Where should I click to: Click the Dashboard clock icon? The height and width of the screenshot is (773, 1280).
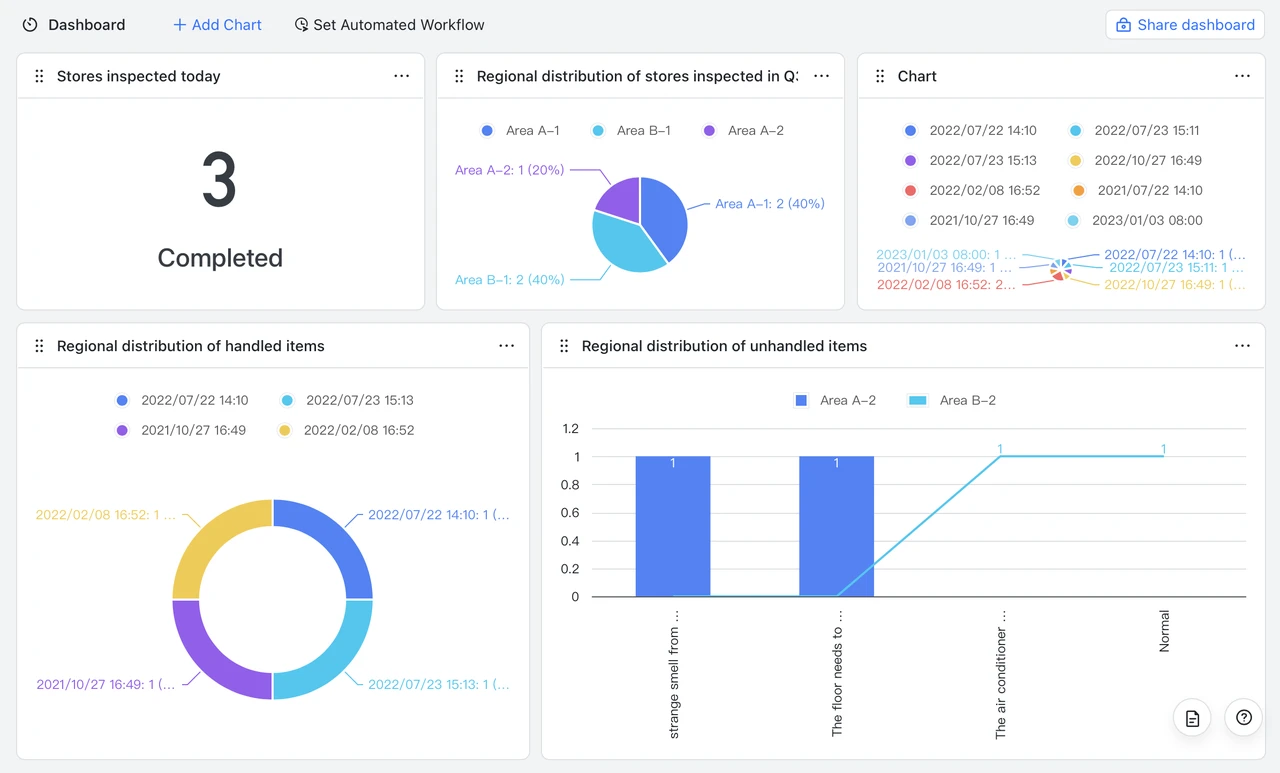coord(30,25)
